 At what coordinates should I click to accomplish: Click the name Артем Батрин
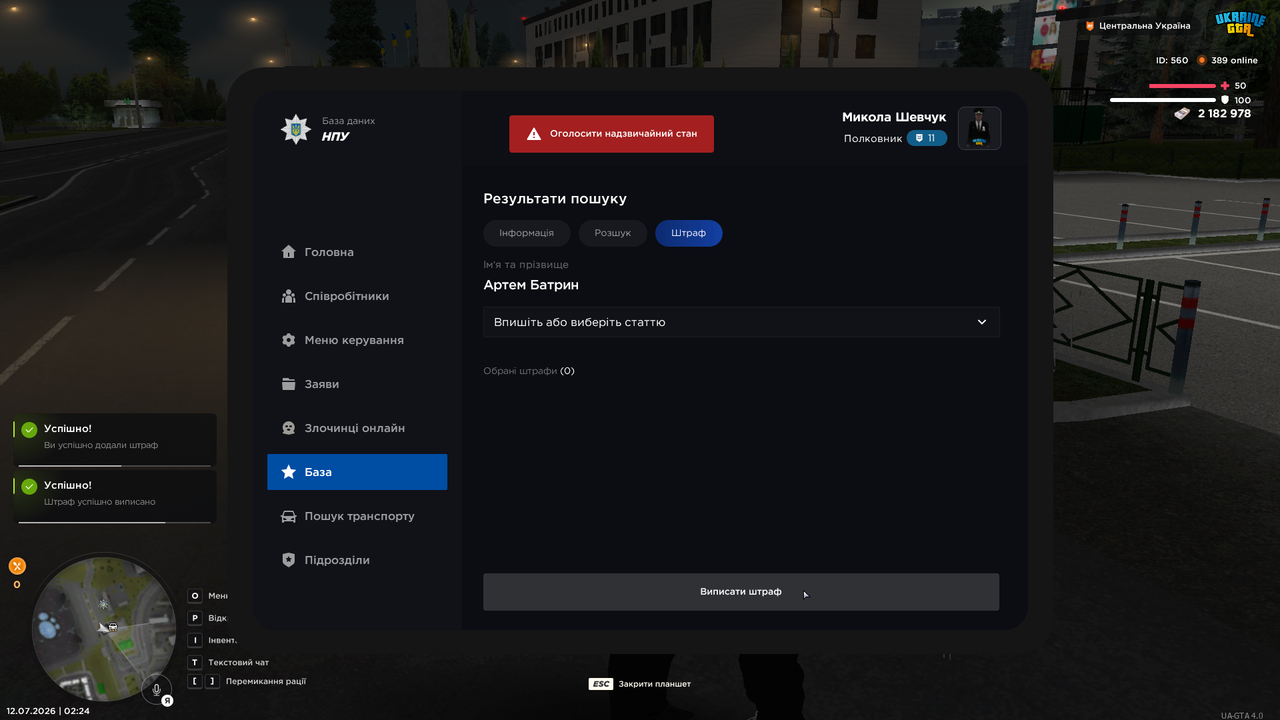coord(531,285)
